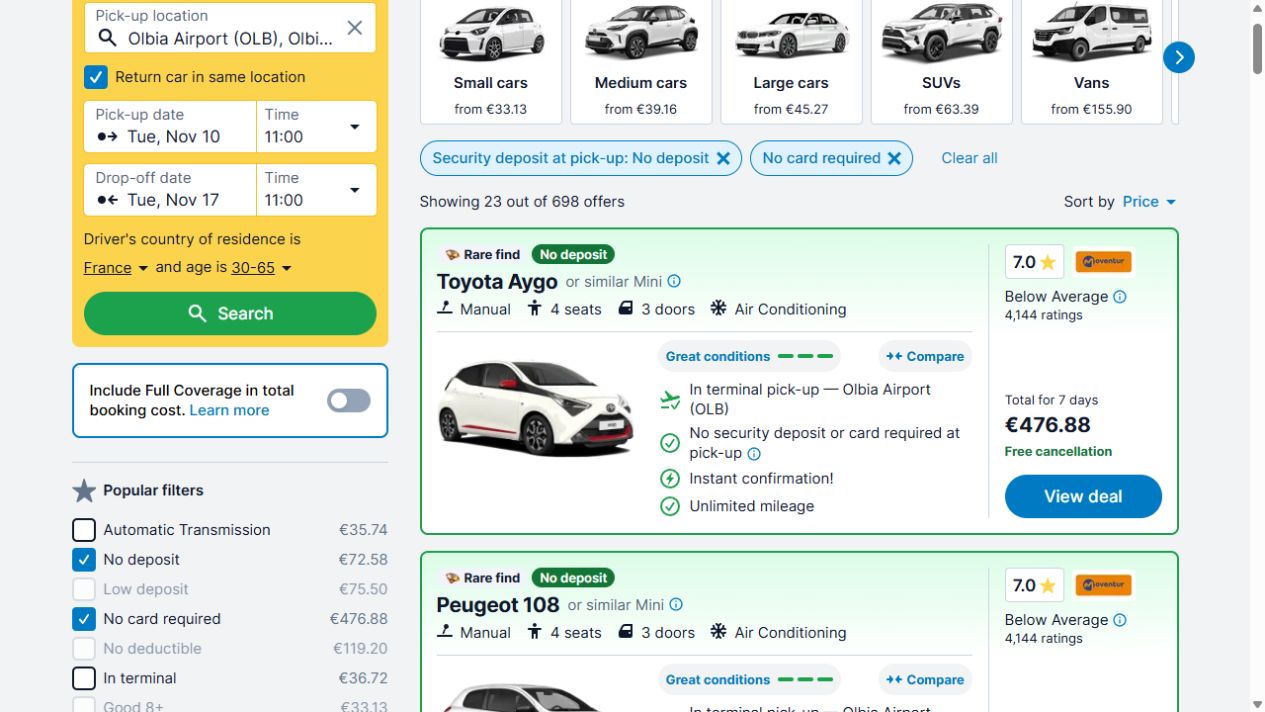Click the doors icon on Toyota Aygo

tap(625, 308)
